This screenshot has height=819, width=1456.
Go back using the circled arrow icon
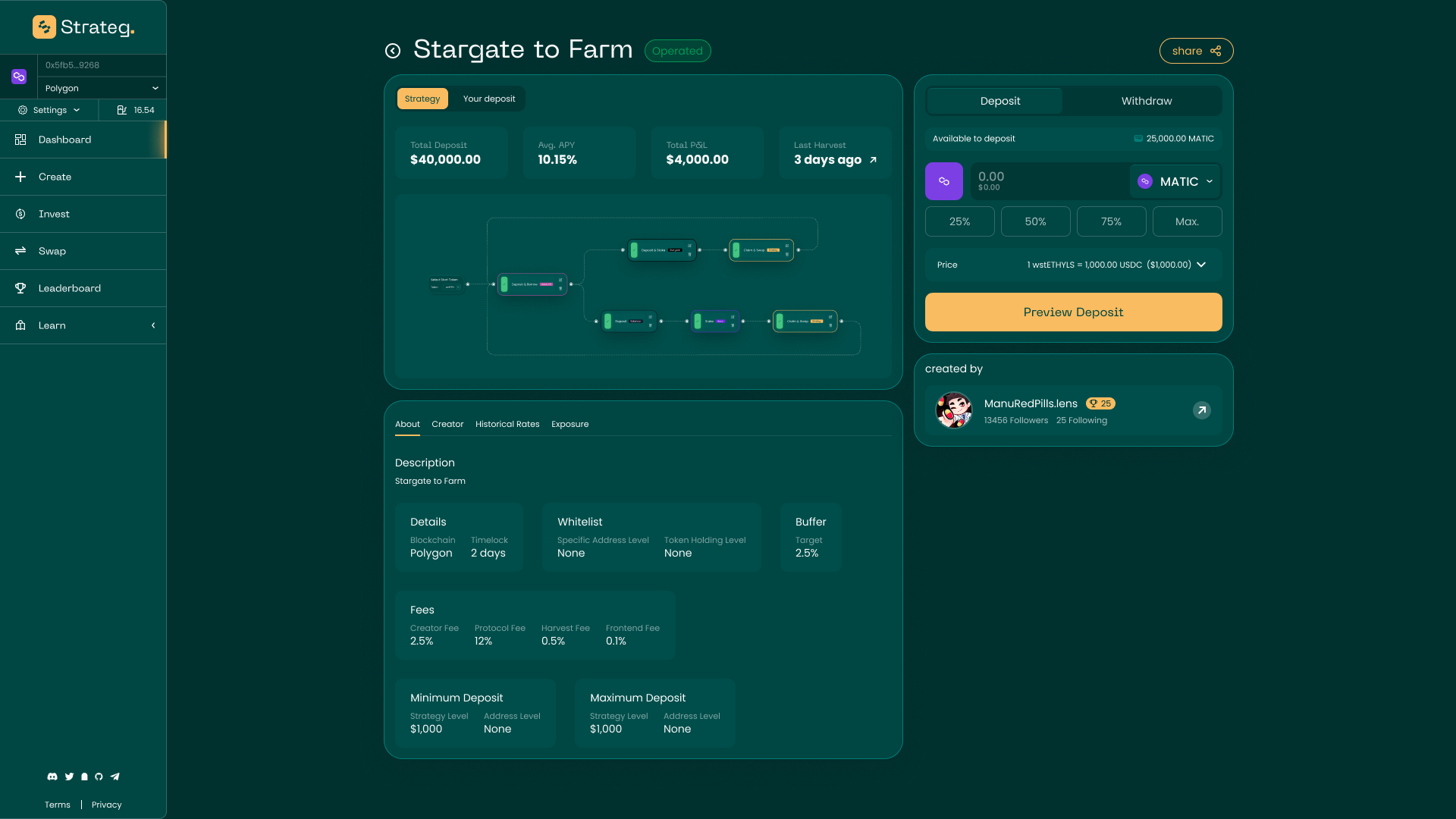tap(393, 51)
